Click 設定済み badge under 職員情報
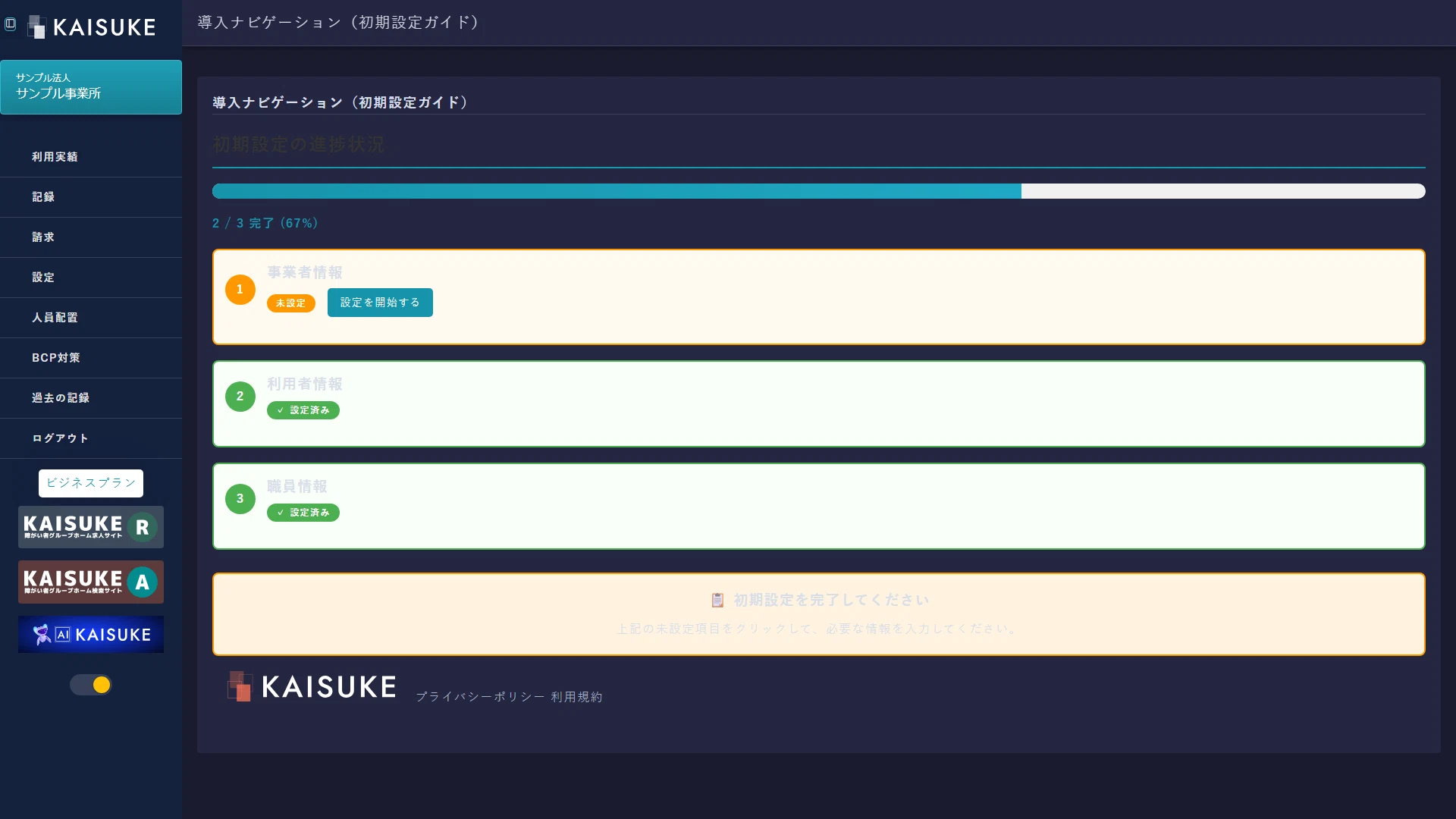1456x819 pixels. click(303, 513)
